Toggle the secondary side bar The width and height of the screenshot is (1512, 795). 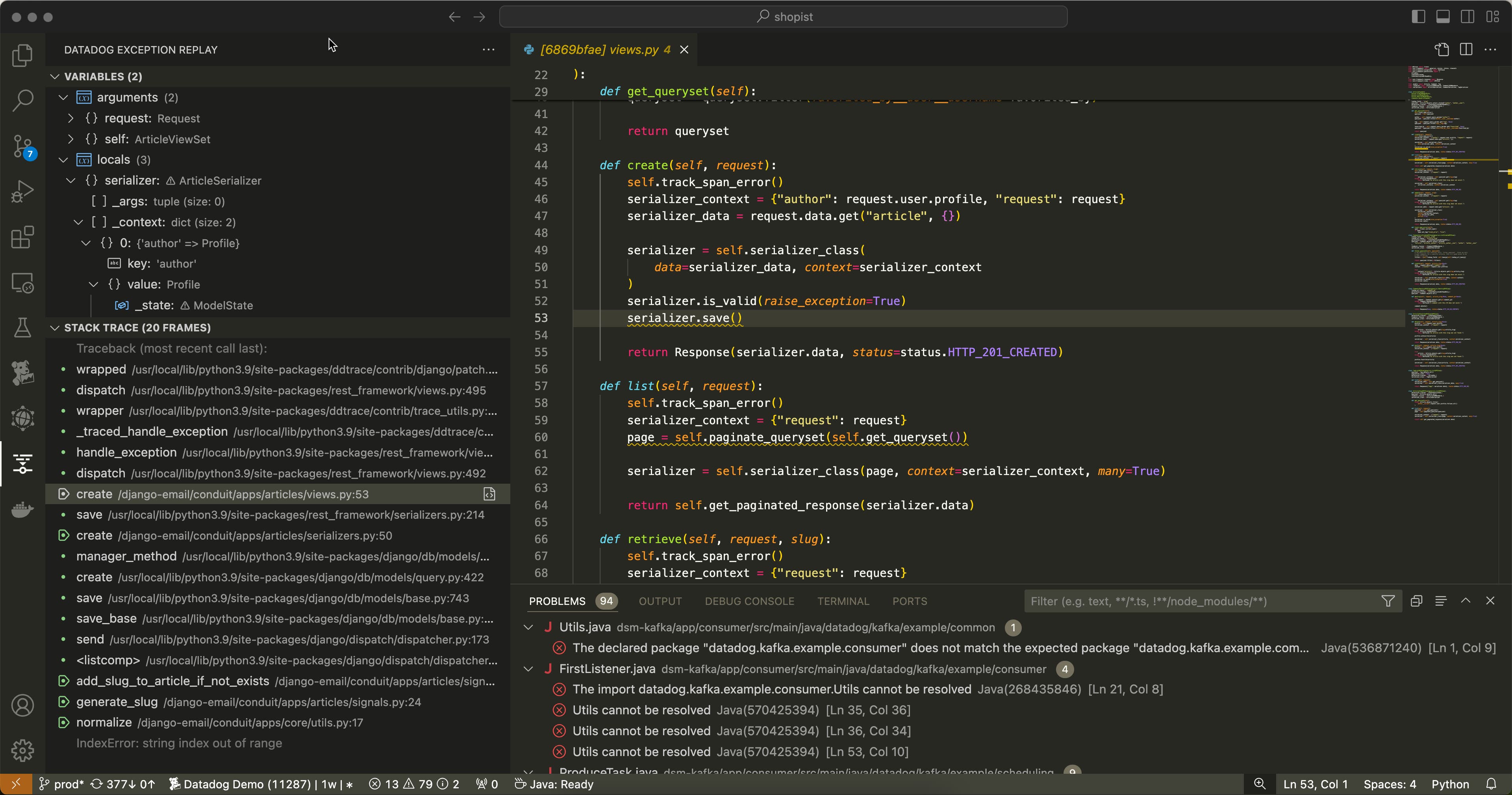click(1468, 16)
